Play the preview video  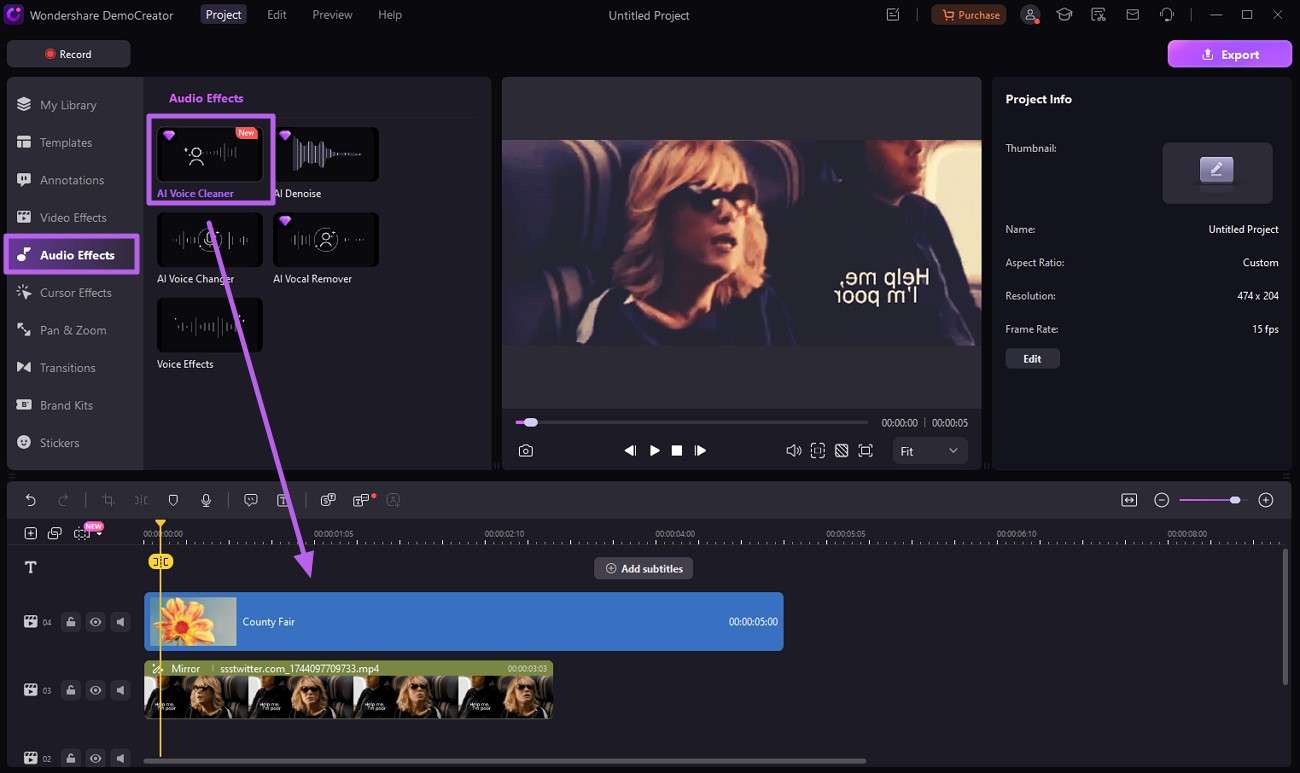coord(655,451)
